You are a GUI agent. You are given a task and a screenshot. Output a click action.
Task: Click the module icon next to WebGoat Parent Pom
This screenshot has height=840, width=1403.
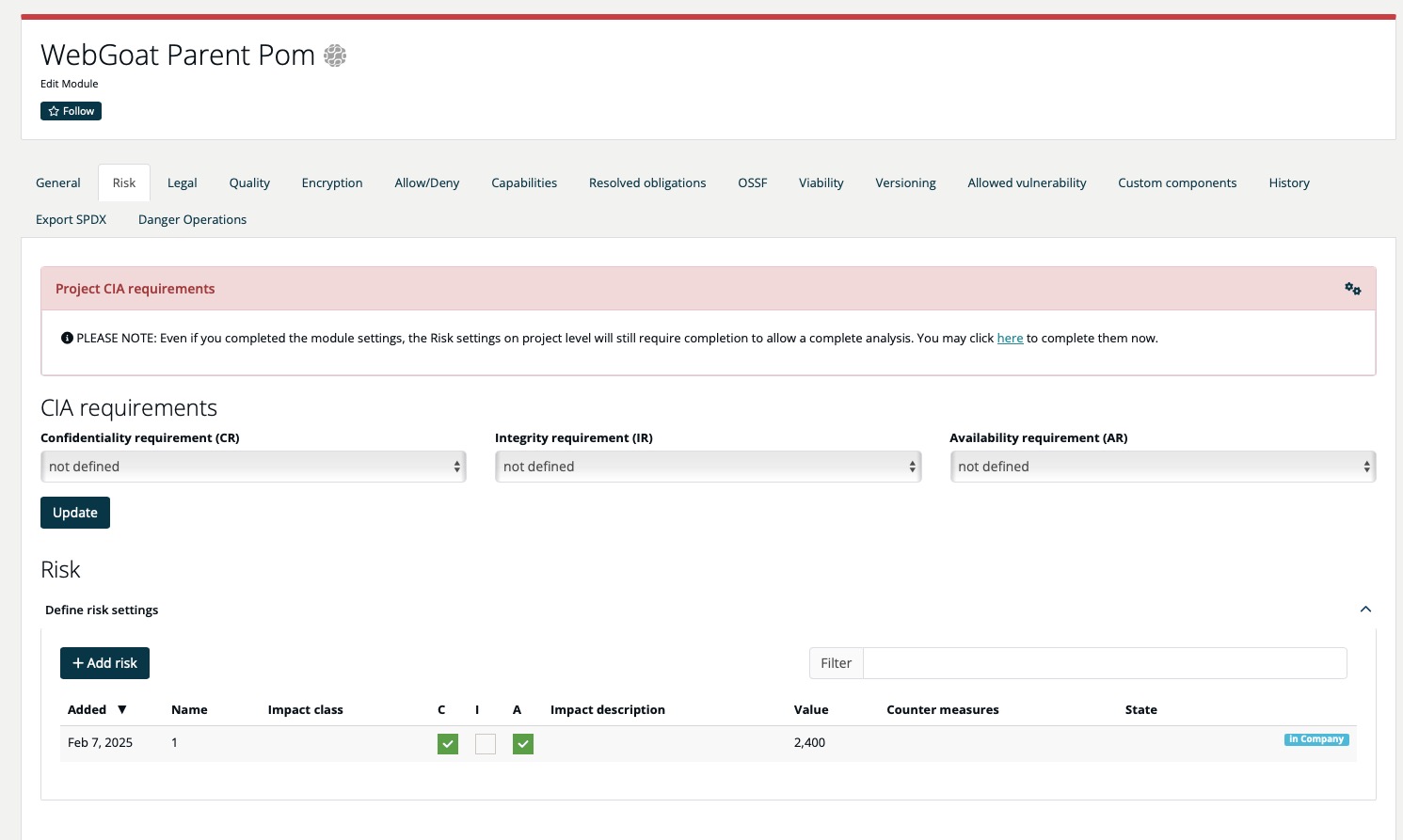pos(335,55)
